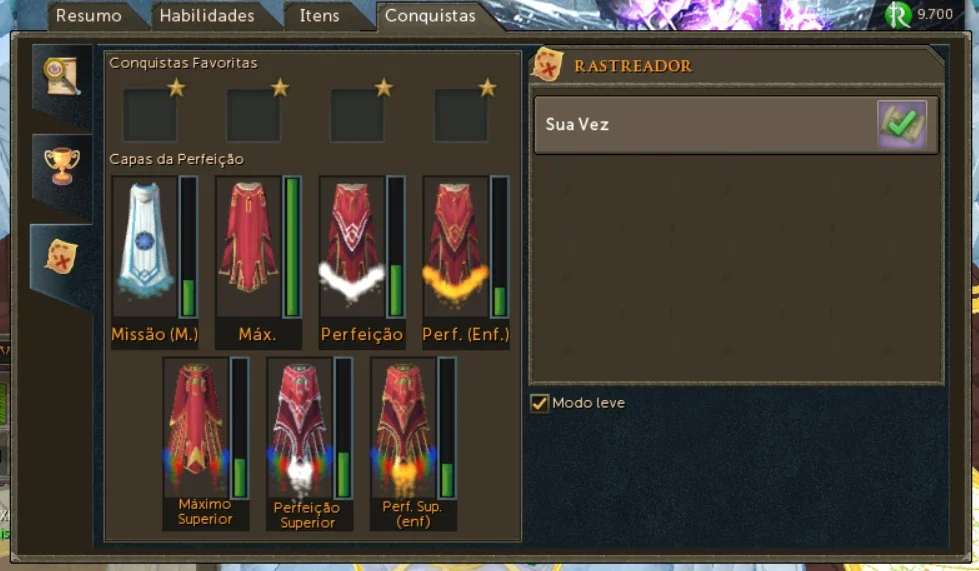Select the Máximo Superior cape
The height and width of the screenshot is (571, 979).
pyautogui.click(x=196, y=427)
